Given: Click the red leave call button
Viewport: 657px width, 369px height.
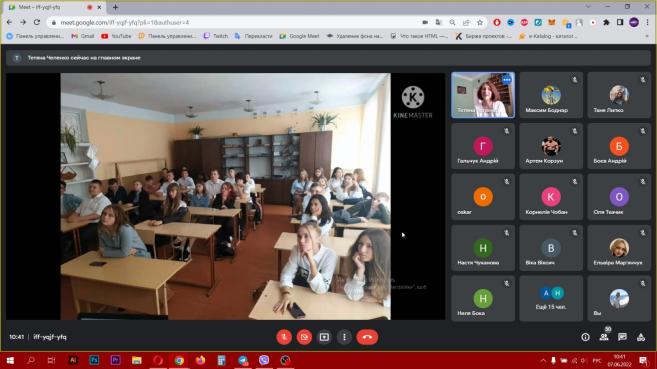Looking at the screenshot, I should pos(367,337).
